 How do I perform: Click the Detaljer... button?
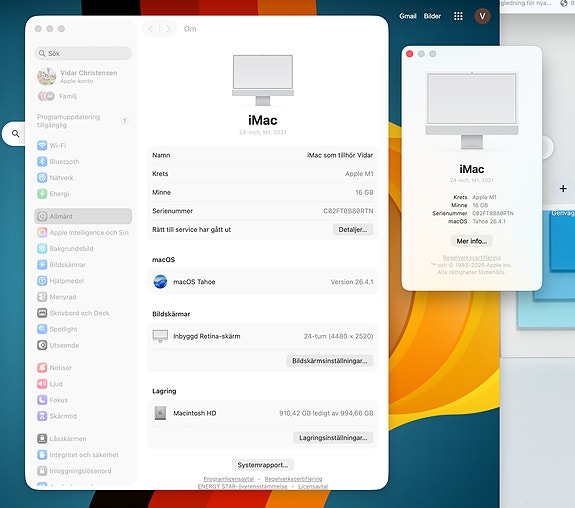click(x=353, y=230)
